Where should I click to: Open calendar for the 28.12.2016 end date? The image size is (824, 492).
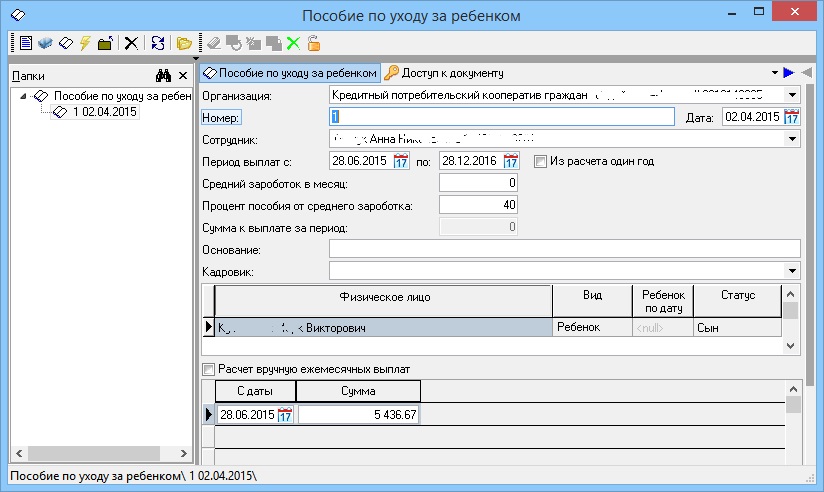pos(511,161)
